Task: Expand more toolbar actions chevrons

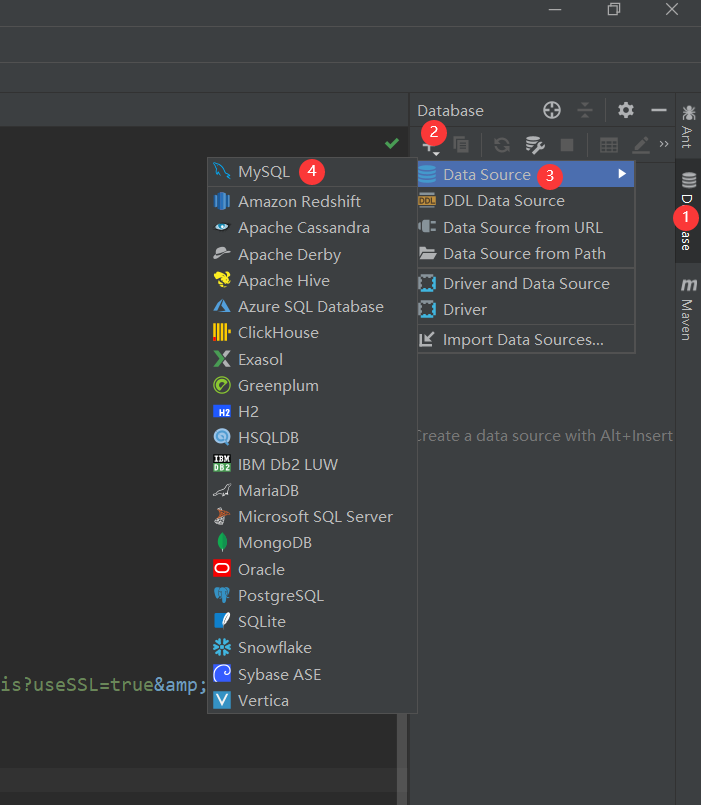Action: 664,144
